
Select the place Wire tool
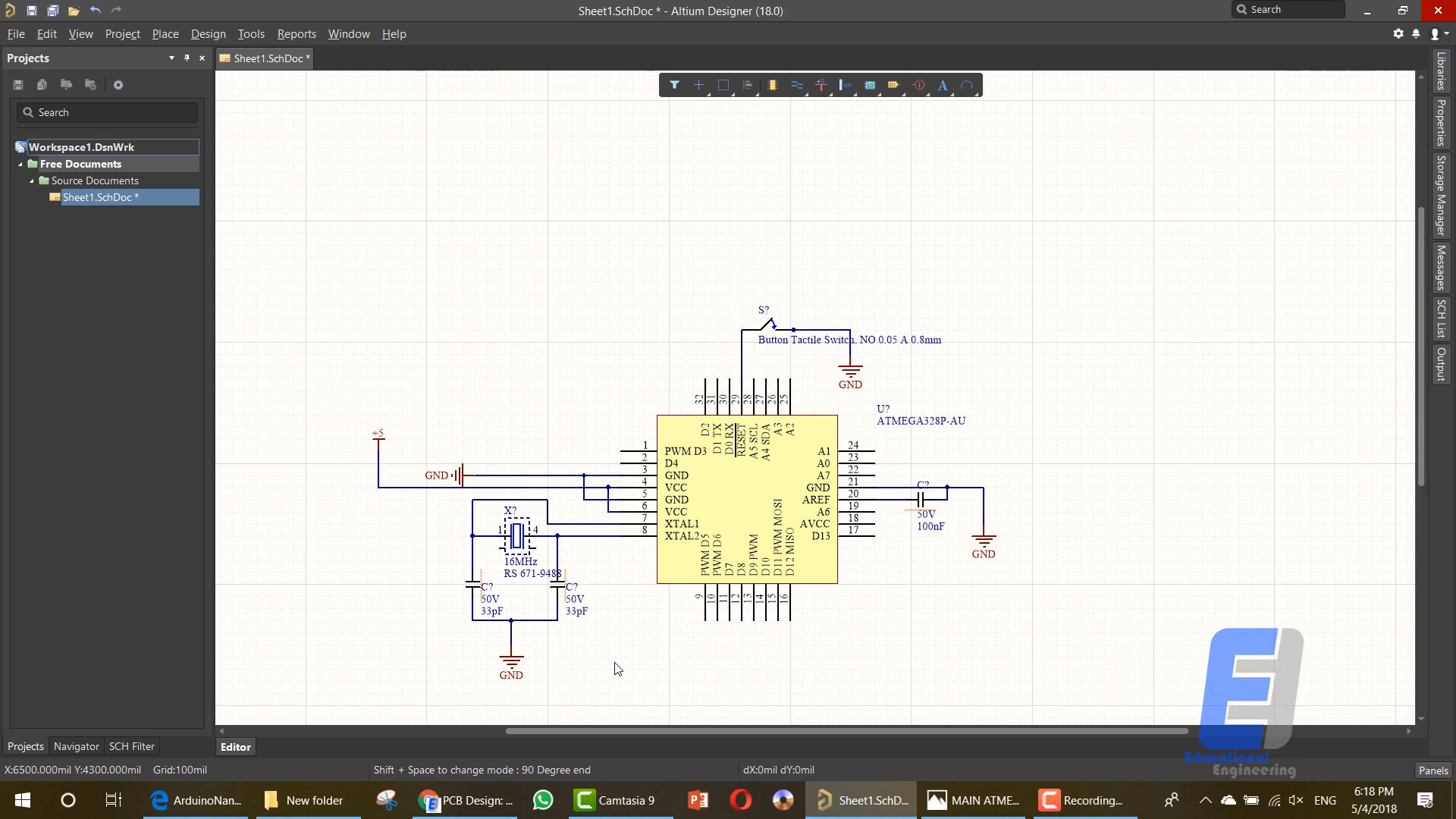(797, 85)
